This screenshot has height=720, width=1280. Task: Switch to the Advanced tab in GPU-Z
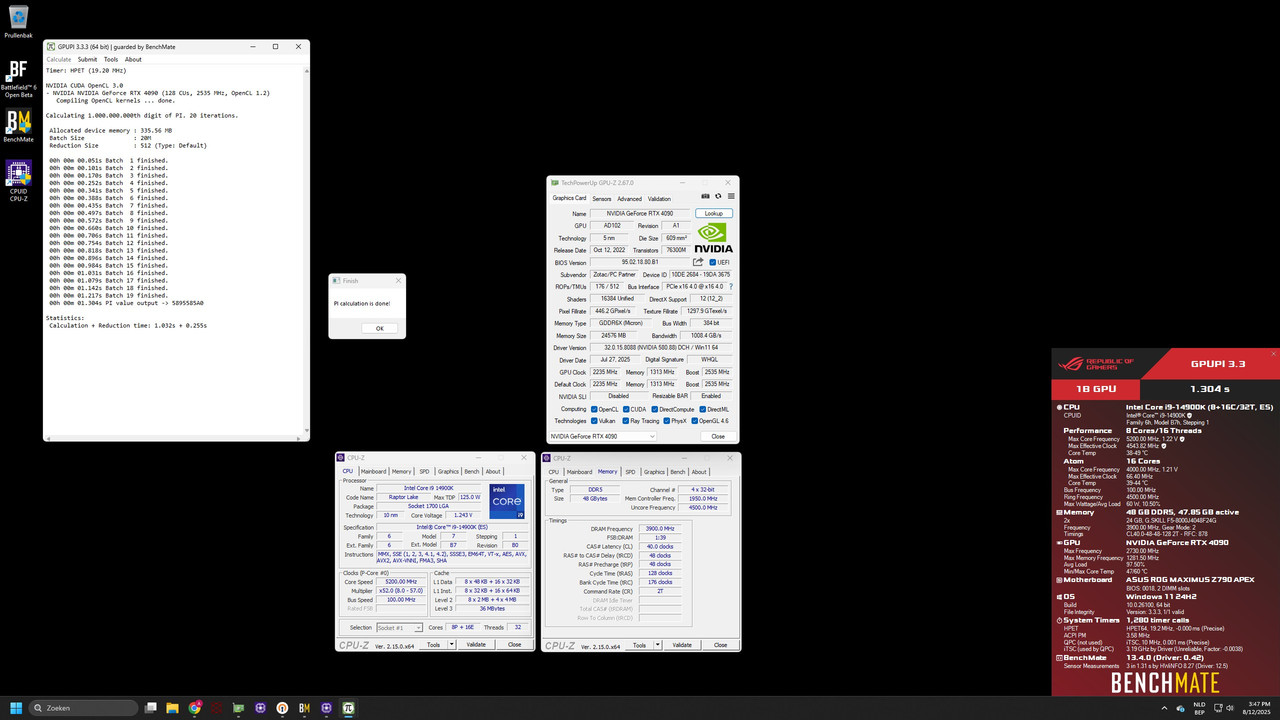tap(630, 199)
